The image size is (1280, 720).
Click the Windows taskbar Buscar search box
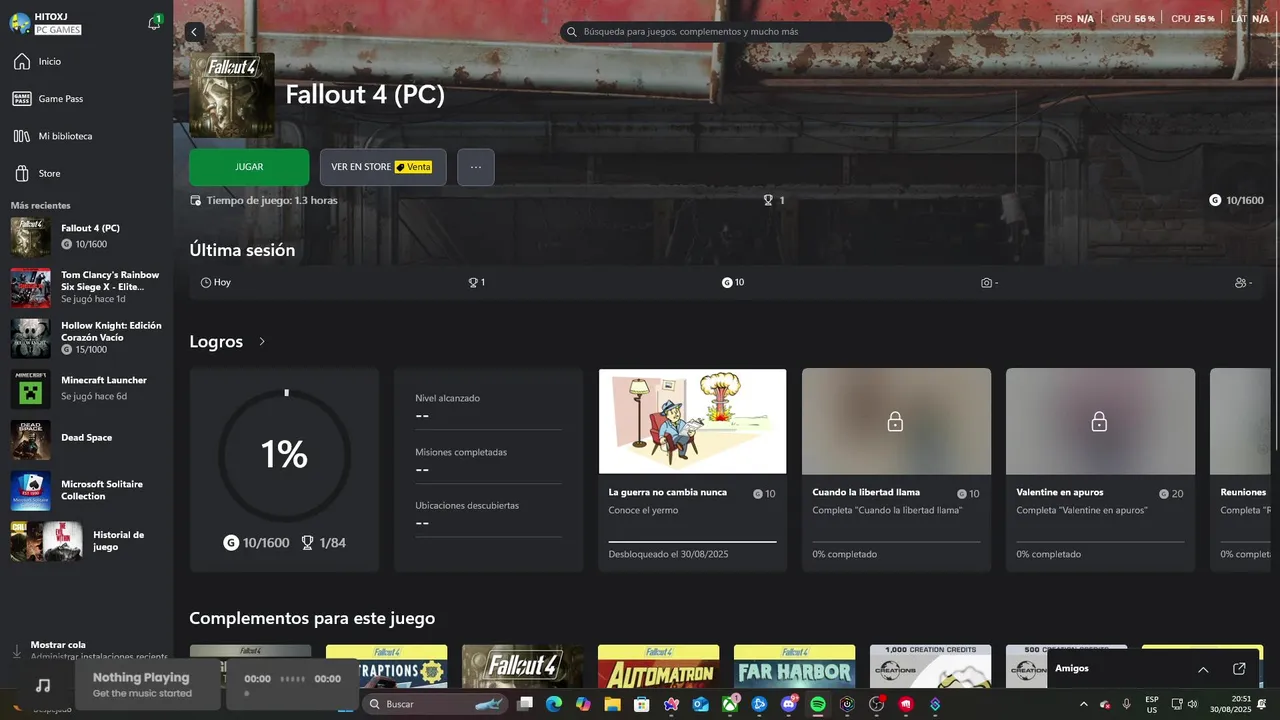(x=436, y=704)
